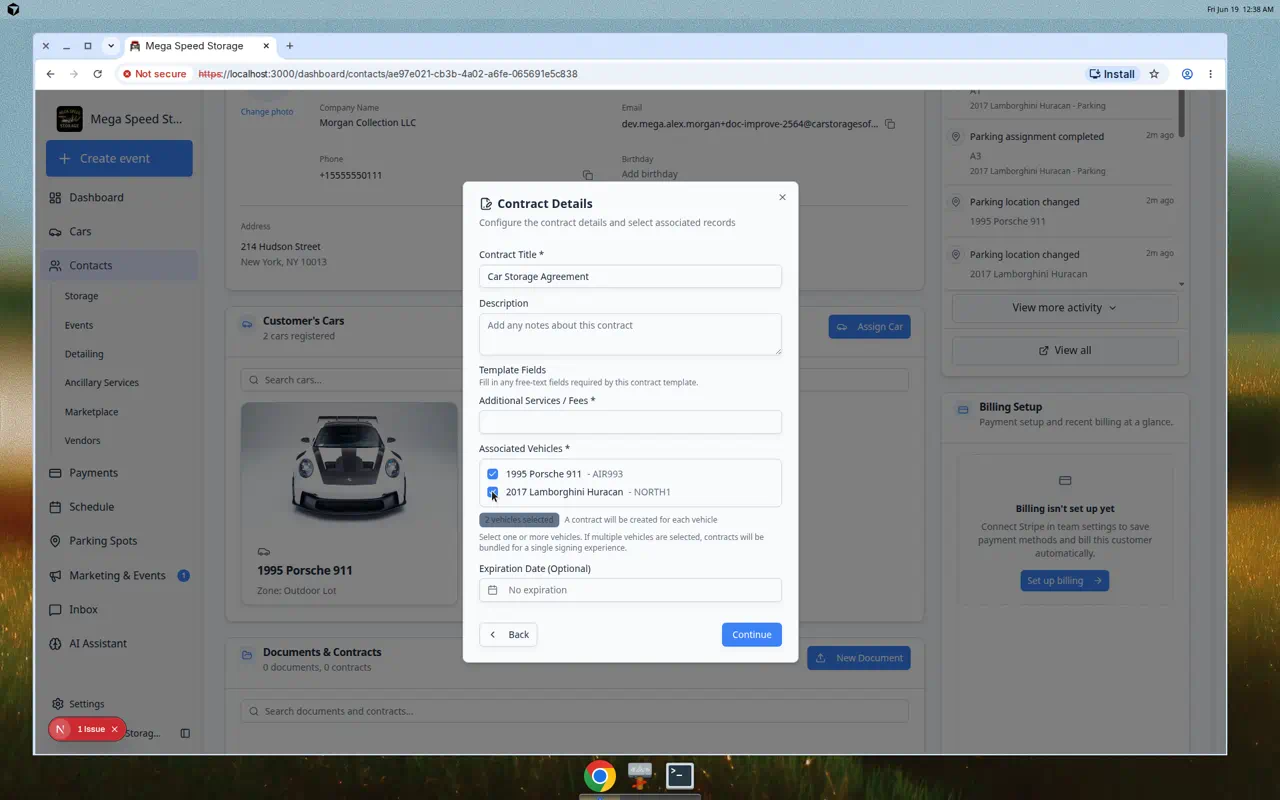The width and height of the screenshot is (1280, 800).
Task: Click the Marketing & Events megaphone icon
Action: [x=55, y=576]
